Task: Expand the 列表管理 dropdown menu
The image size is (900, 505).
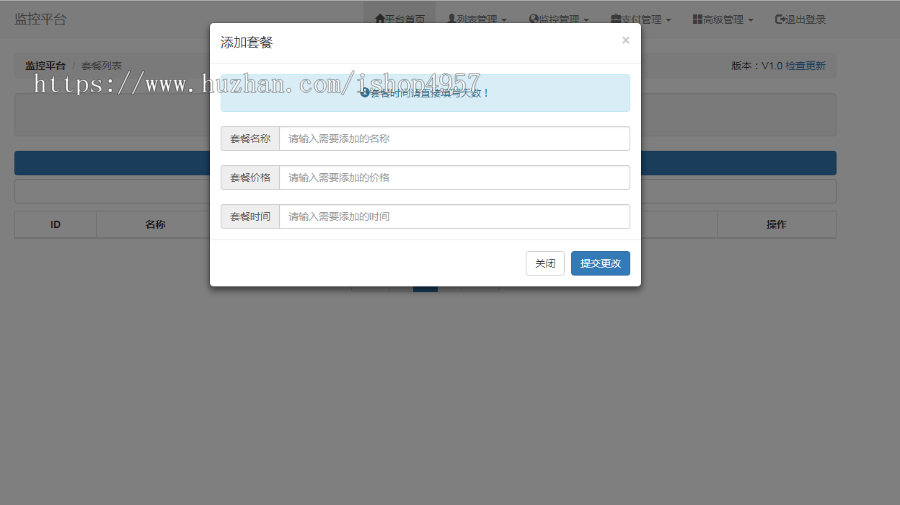Action: click(476, 19)
